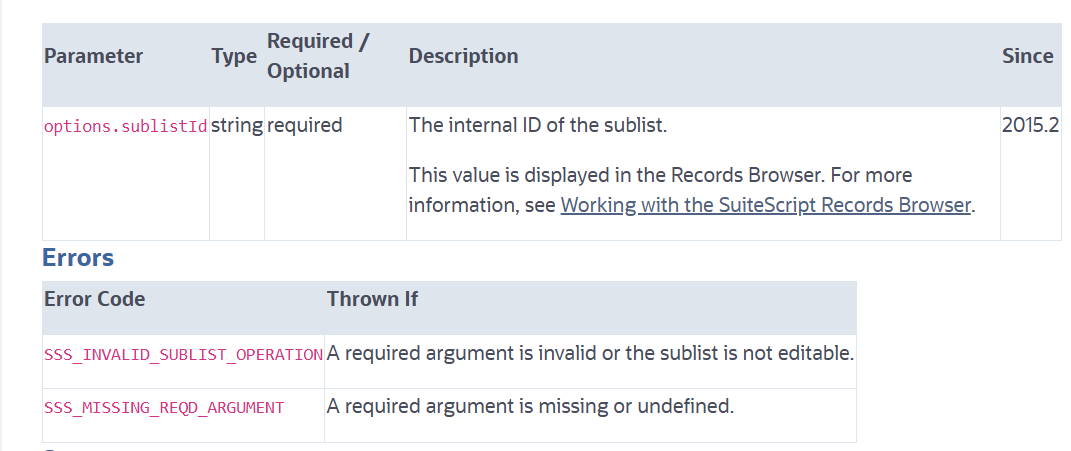Click the Since column header

point(1027,56)
